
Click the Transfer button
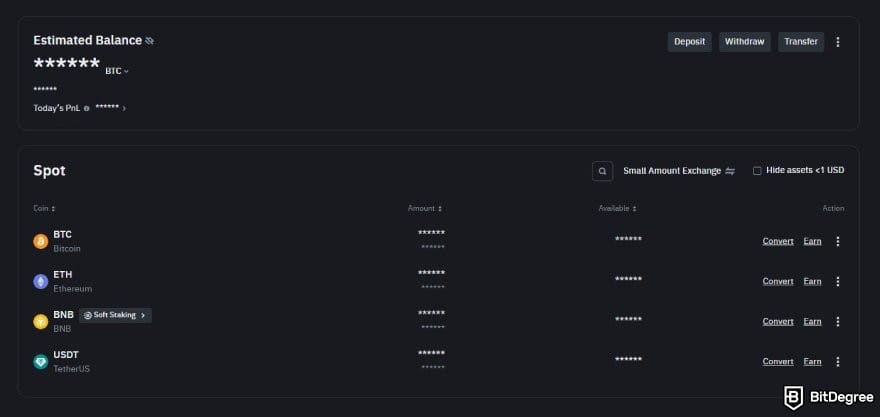click(x=801, y=42)
